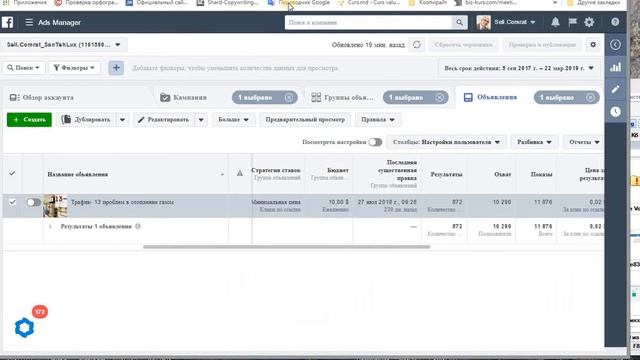Open the settings gear in top header
This screenshot has height=360, width=640.
[589, 22]
